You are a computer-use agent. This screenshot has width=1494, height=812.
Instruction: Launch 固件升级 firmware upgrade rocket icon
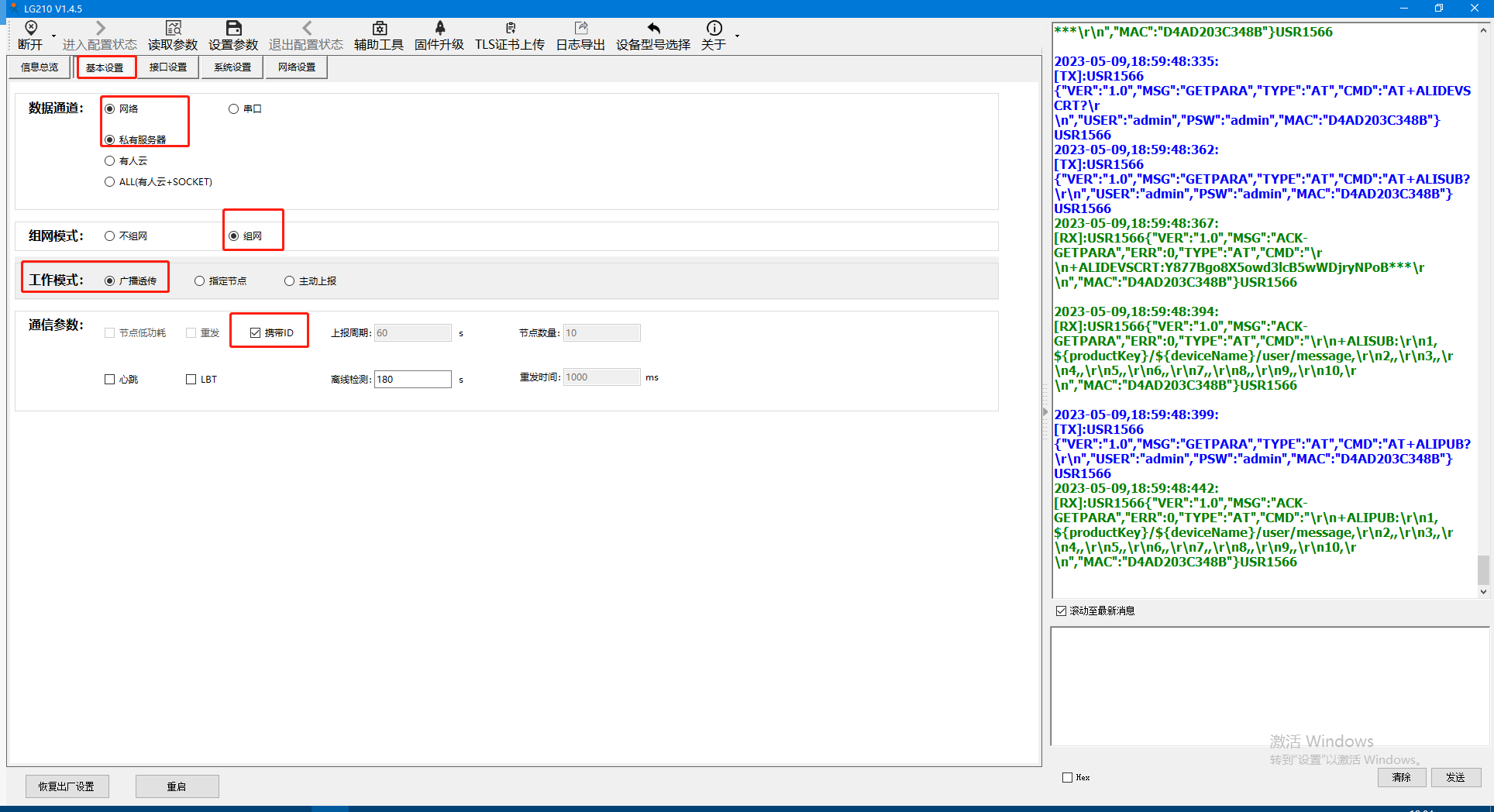click(439, 29)
